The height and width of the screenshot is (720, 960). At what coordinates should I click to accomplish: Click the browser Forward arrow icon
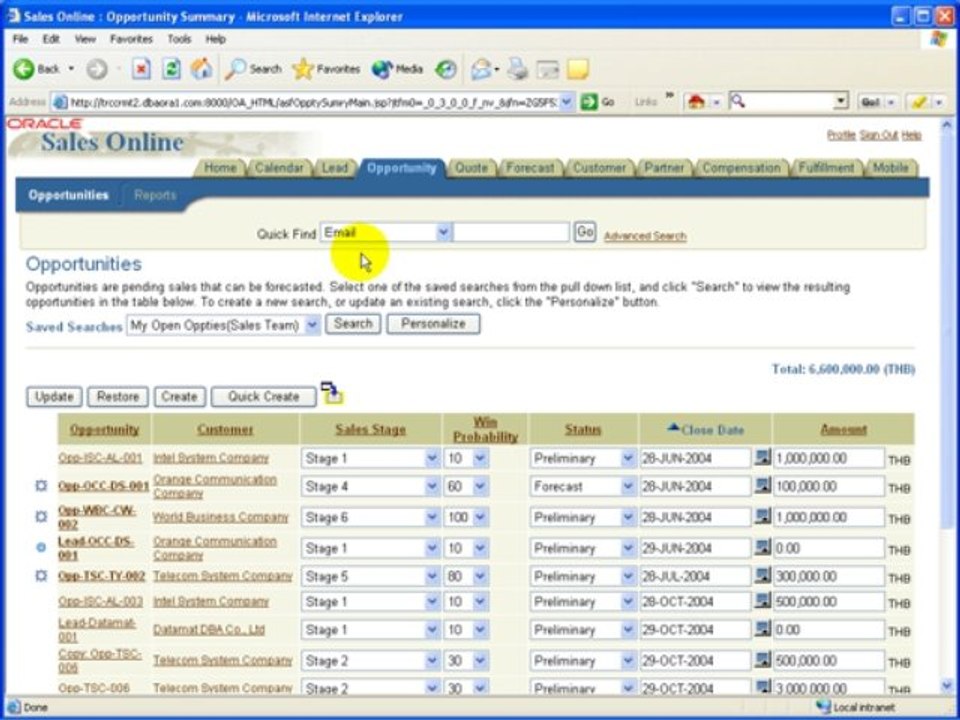[x=96, y=69]
